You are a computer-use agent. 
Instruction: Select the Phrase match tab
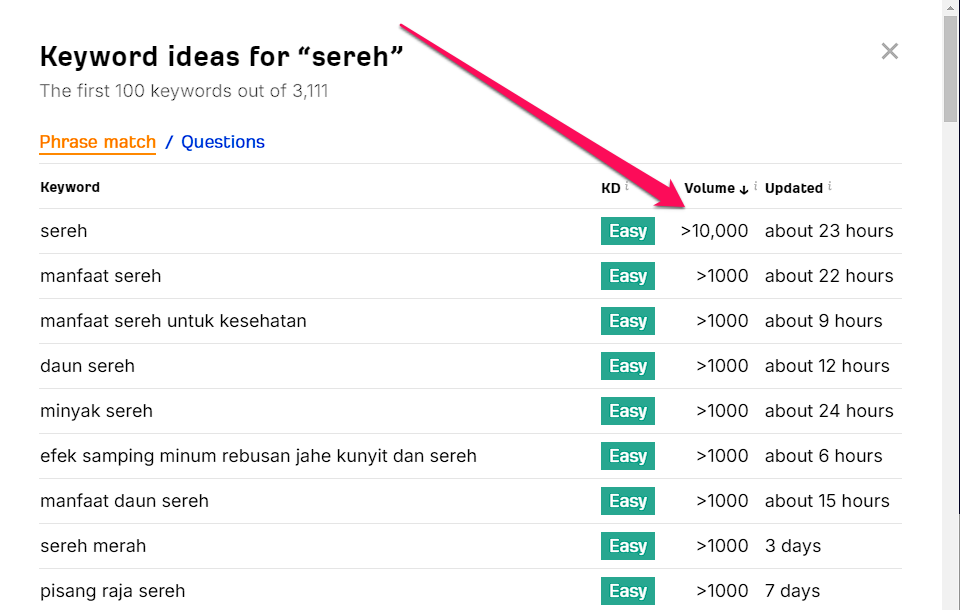point(98,142)
